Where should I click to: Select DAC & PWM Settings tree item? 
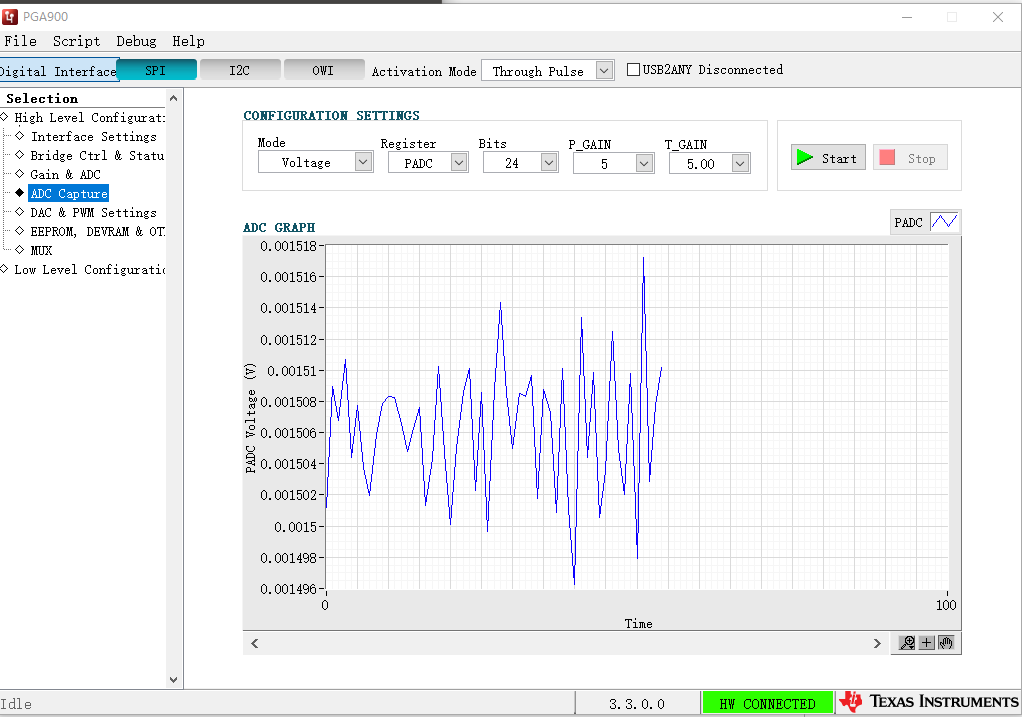(x=93, y=212)
